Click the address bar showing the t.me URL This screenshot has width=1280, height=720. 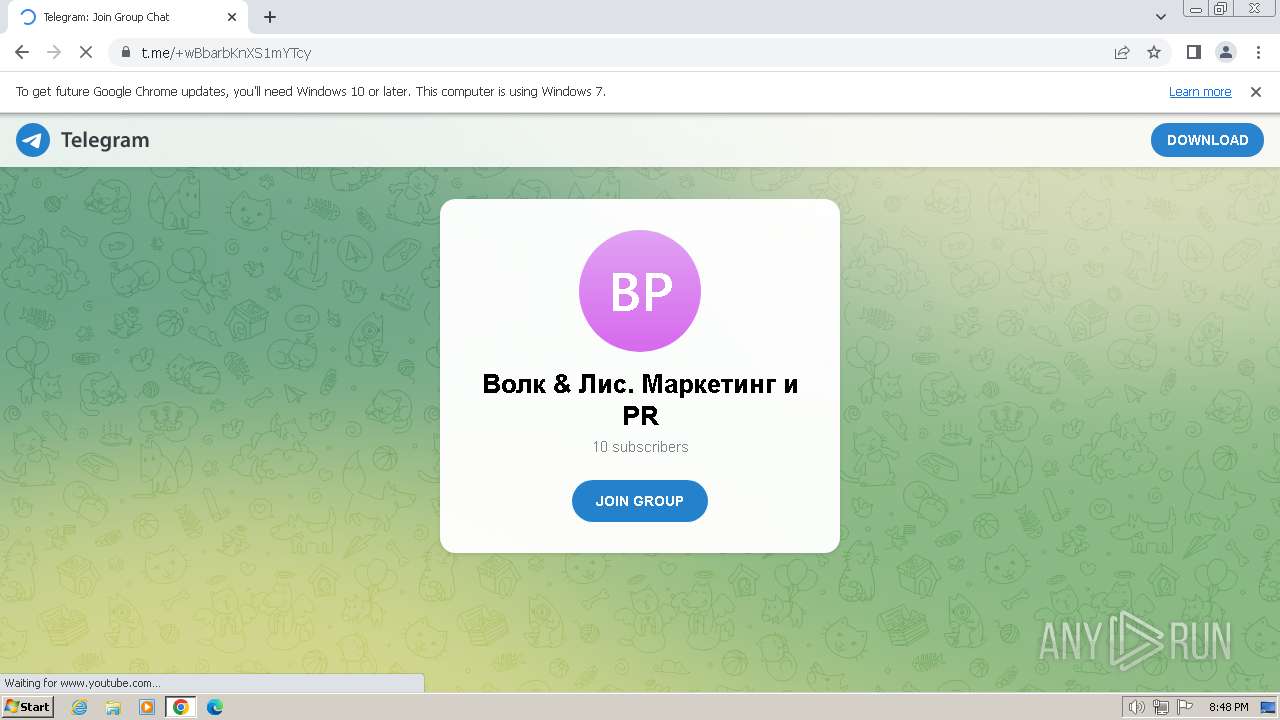pyautogui.click(x=640, y=53)
